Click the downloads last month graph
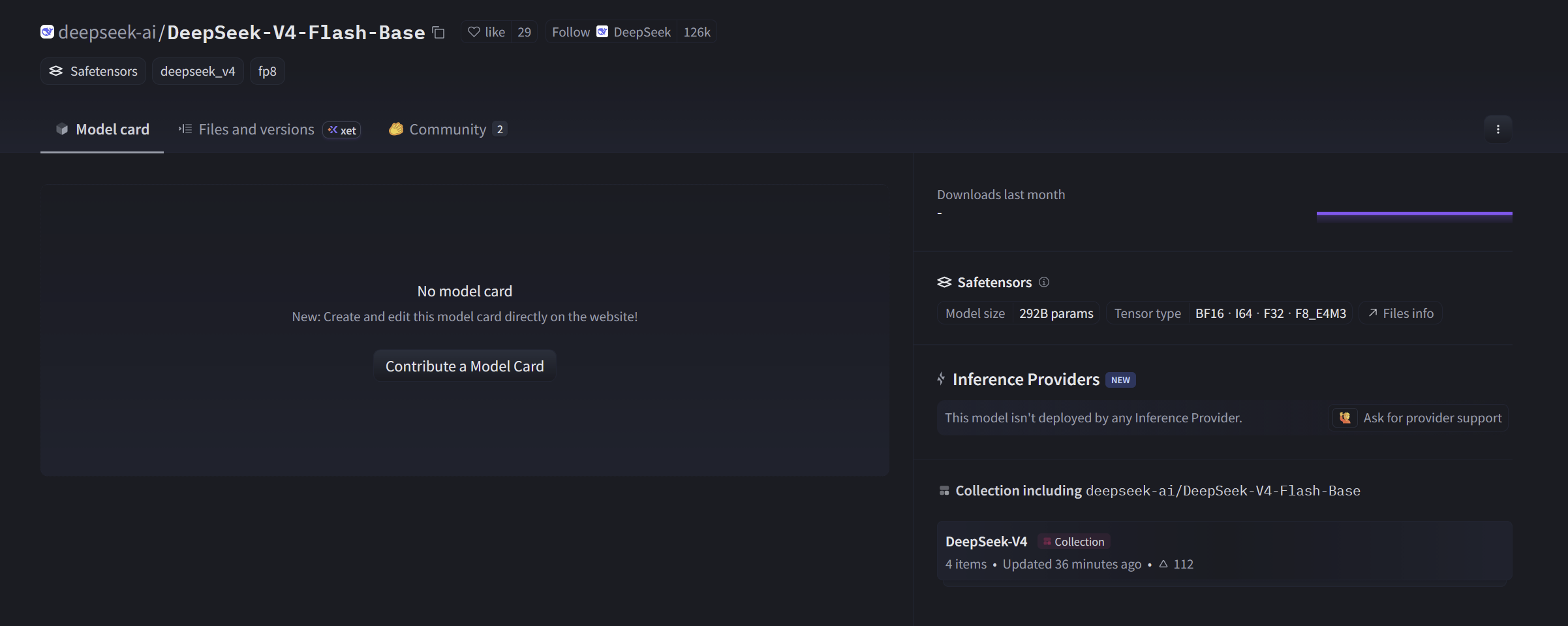The height and width of the screenshot is (626, 1568). coord(1414,216)
